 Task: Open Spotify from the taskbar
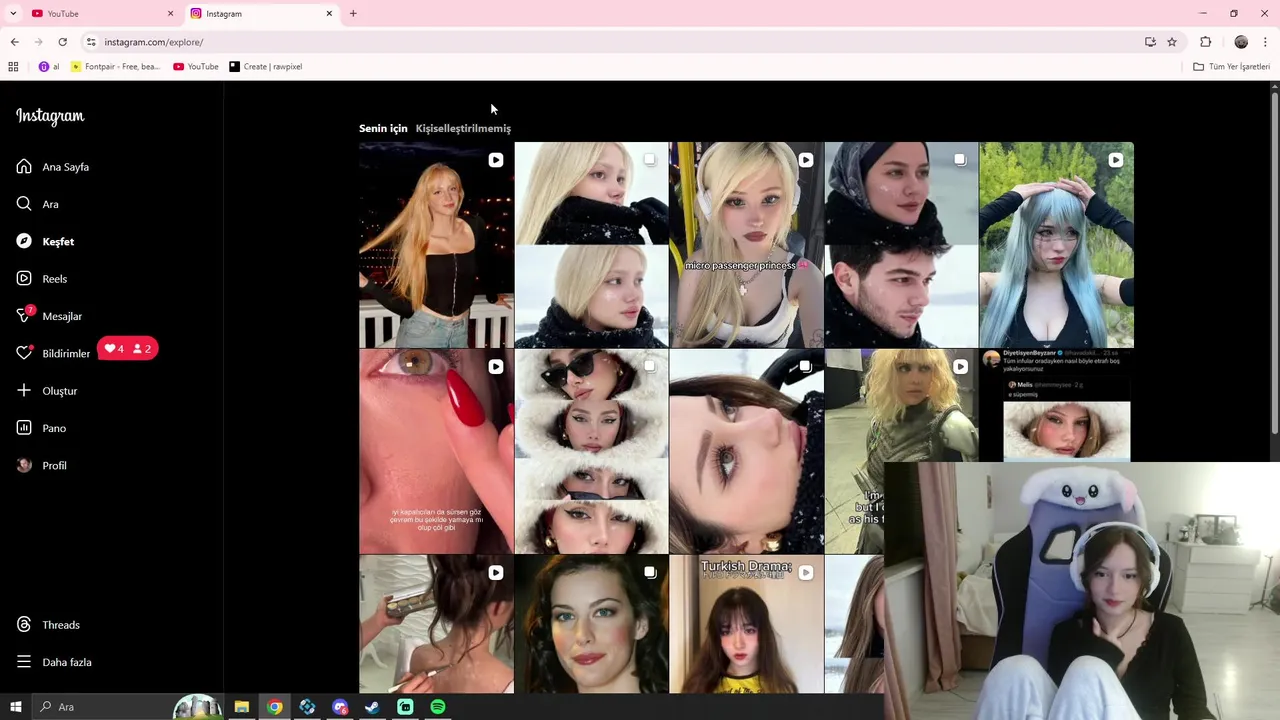438,707
